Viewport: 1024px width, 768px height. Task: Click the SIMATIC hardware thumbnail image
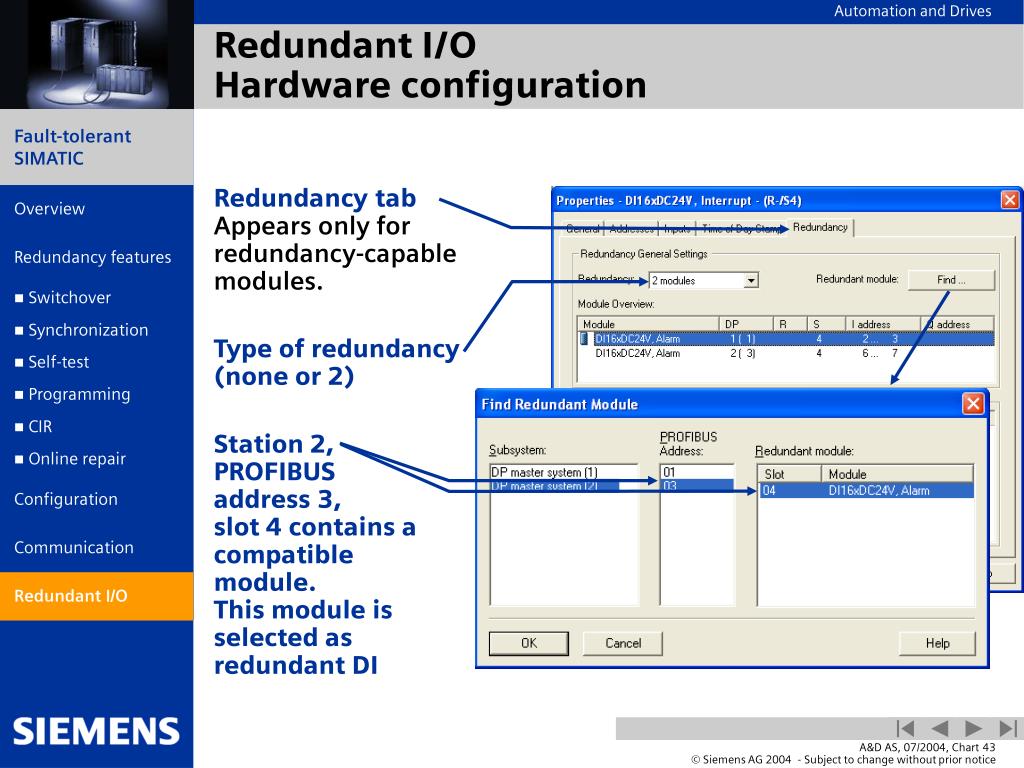[x=97, y=54]
